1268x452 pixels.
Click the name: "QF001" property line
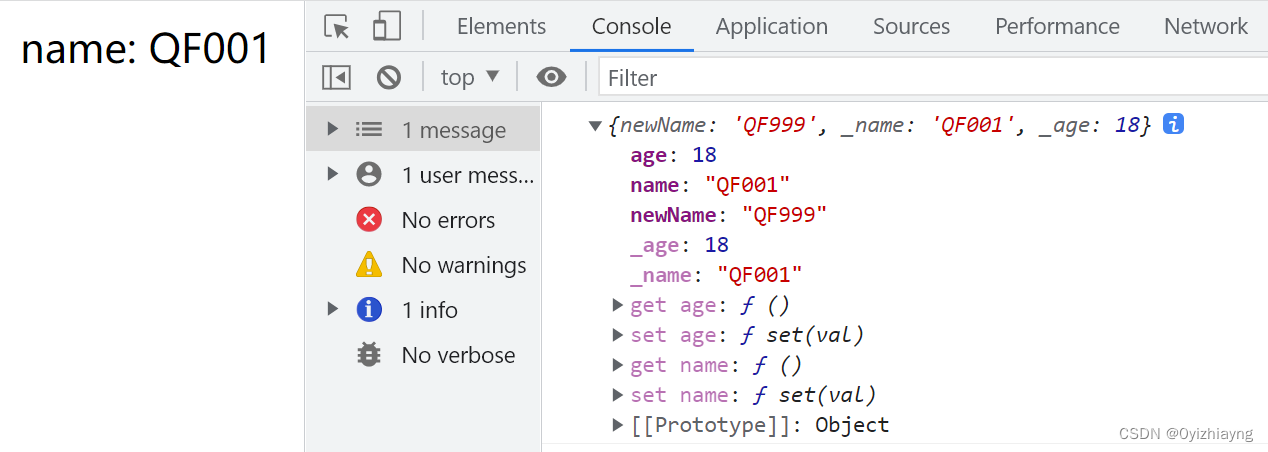tap(710, 185)
